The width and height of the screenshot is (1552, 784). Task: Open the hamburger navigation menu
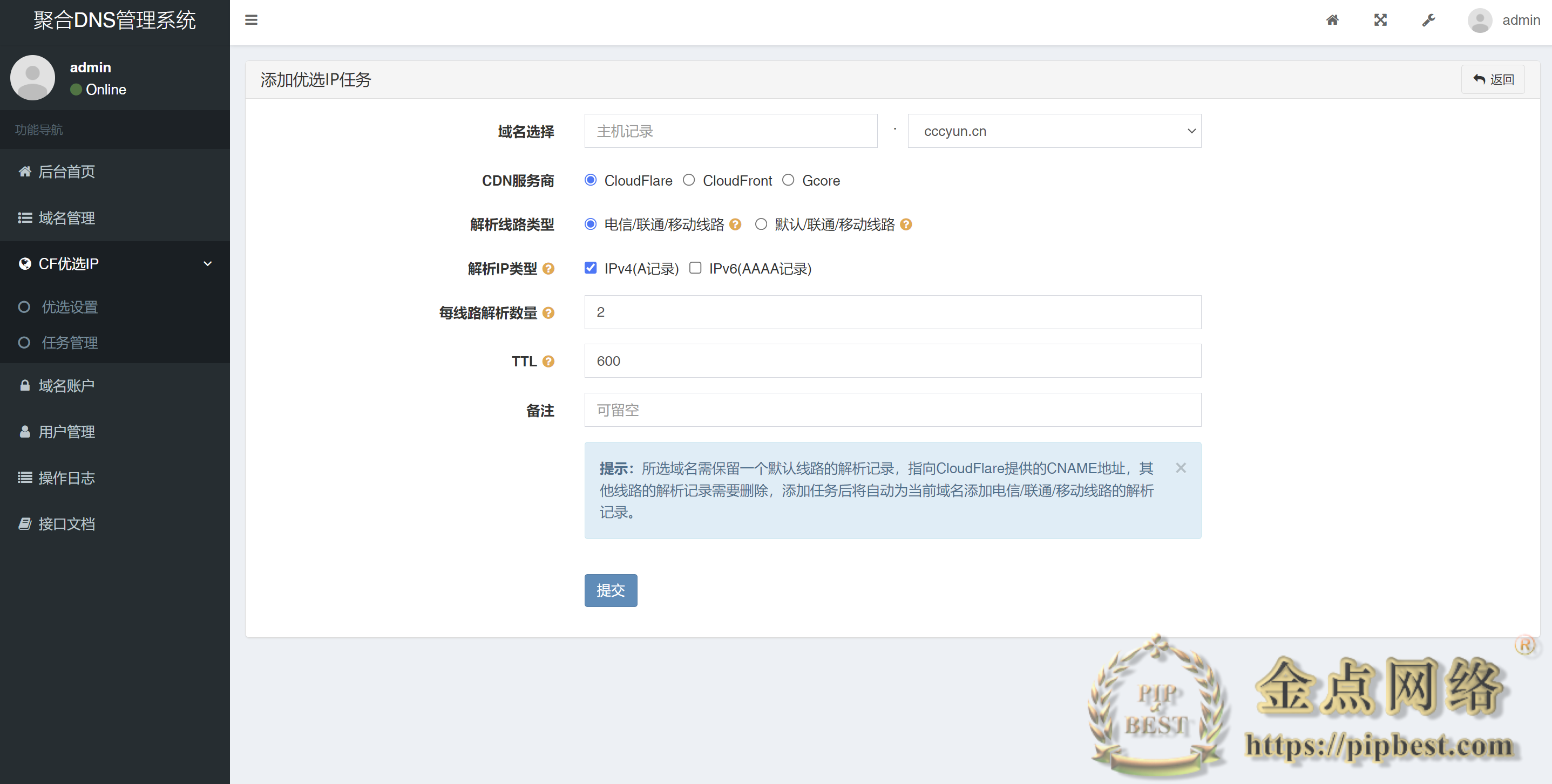(251, 20)
